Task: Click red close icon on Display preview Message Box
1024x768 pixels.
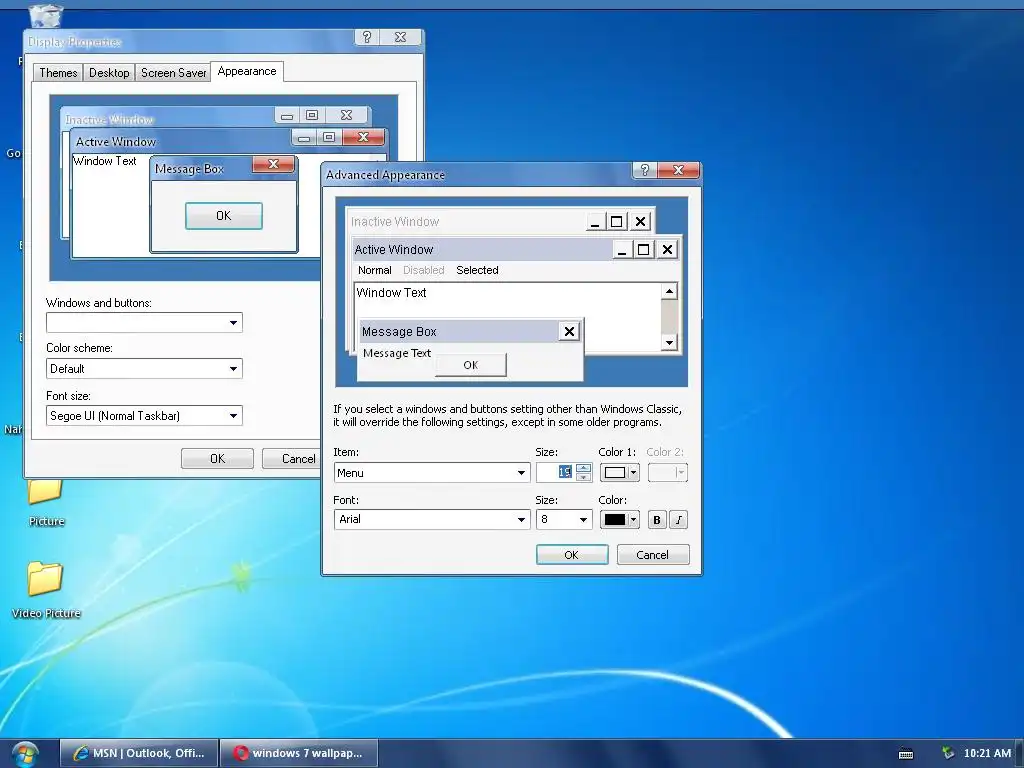Action: pyautogui.click(x=274, y=164)
